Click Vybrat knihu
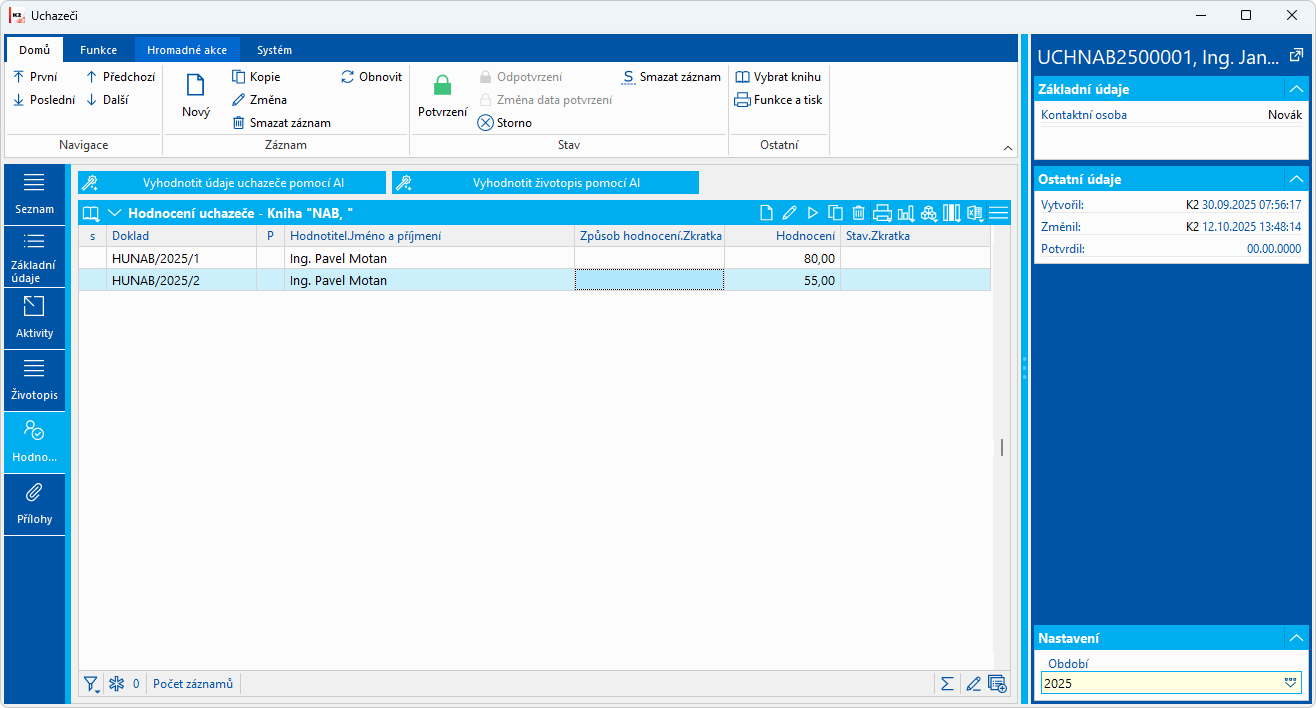Image resolution: width=1316 pixels, height=708 pixels. 778,77
